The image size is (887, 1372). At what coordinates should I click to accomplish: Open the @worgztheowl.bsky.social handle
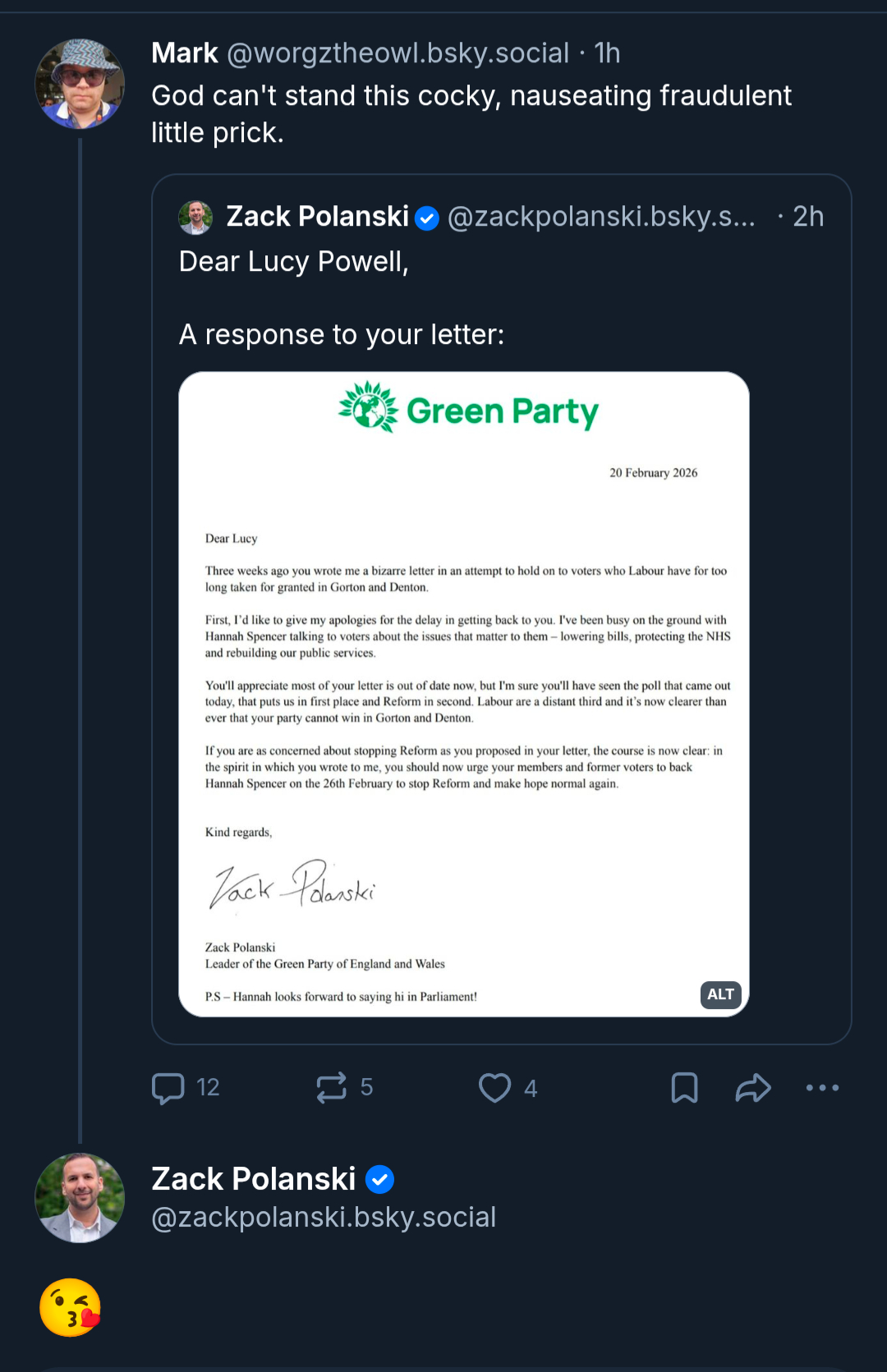(x=398, y=53)
